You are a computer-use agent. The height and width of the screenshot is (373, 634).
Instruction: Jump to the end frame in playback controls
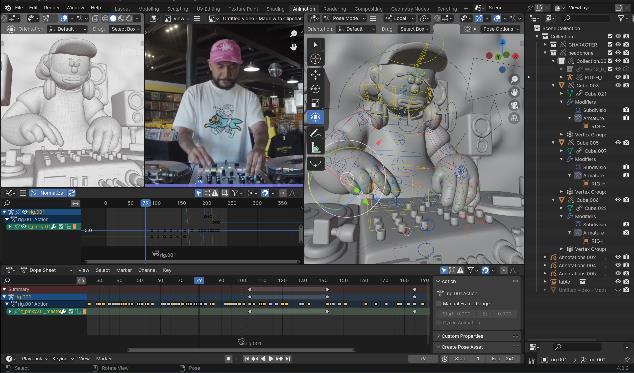click(x=288, y=359)
